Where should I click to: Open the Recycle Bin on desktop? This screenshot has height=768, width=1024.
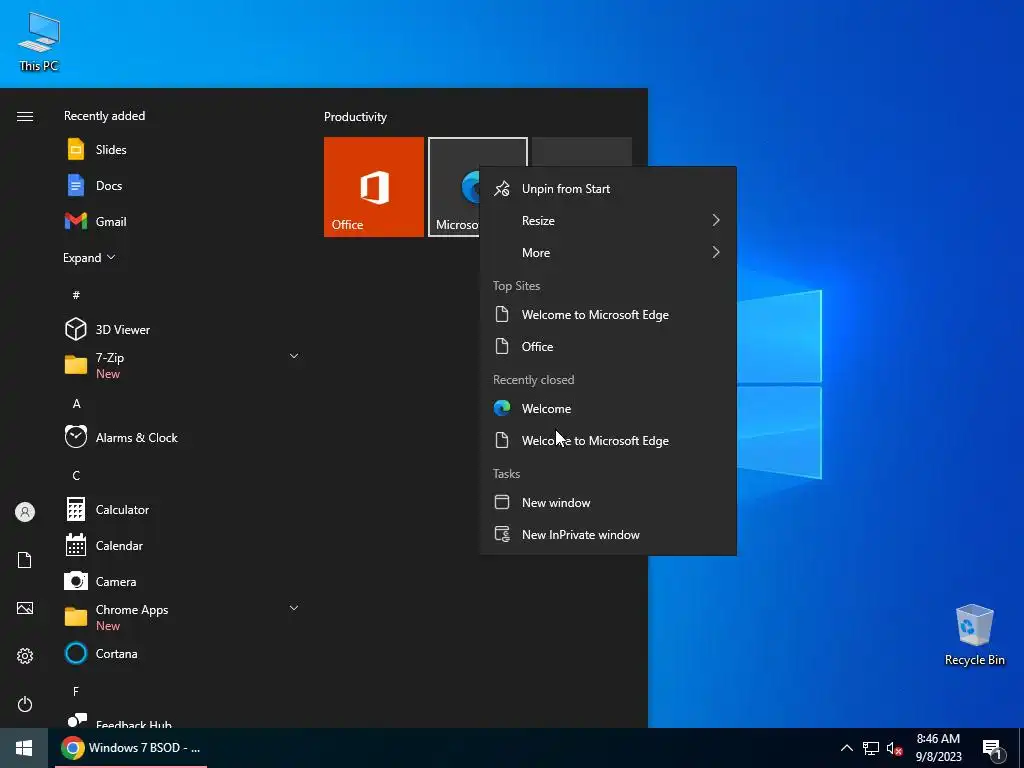[974, 635]
